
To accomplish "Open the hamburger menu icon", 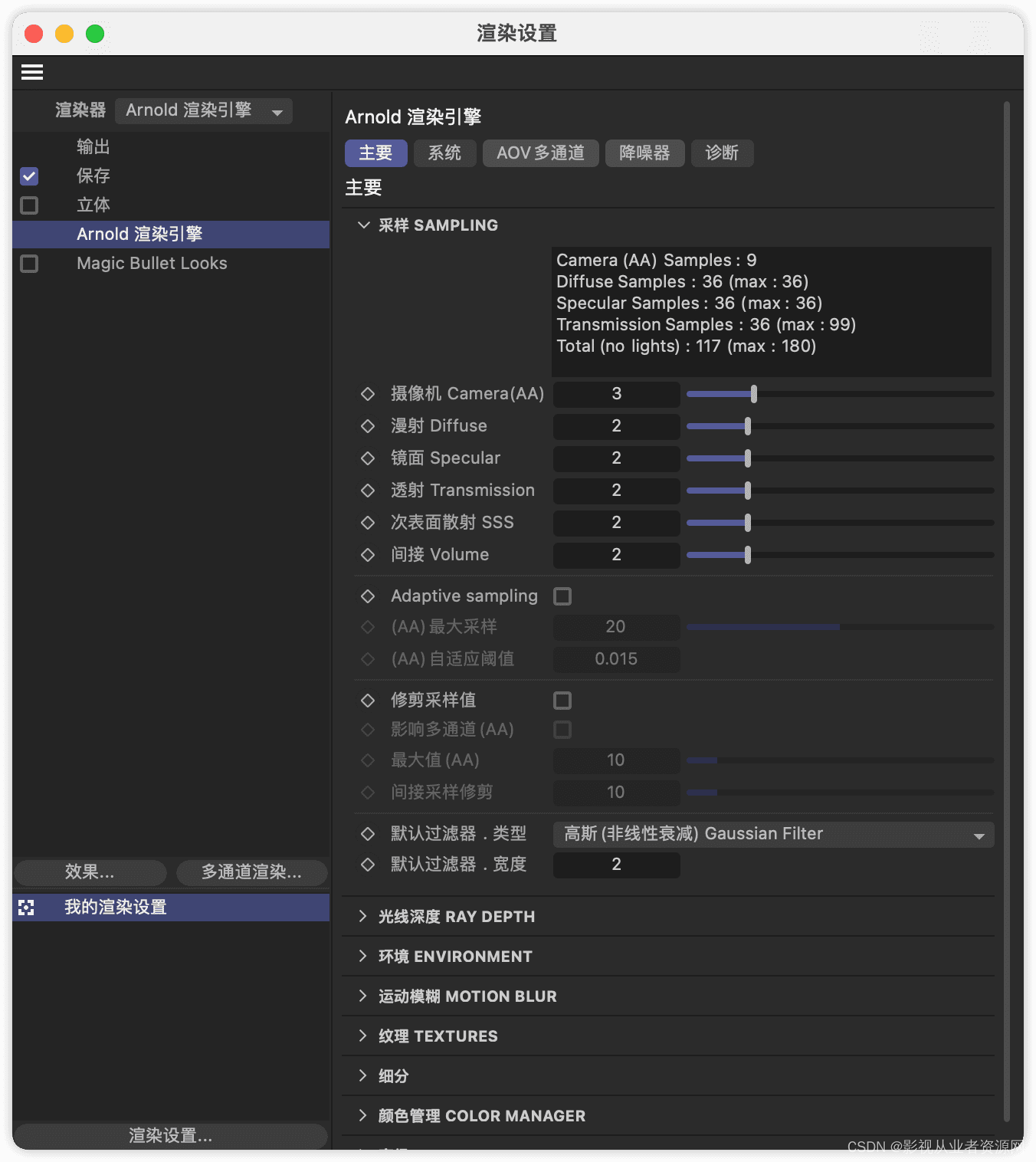I will pyautogui.click(x=32, y=72).
